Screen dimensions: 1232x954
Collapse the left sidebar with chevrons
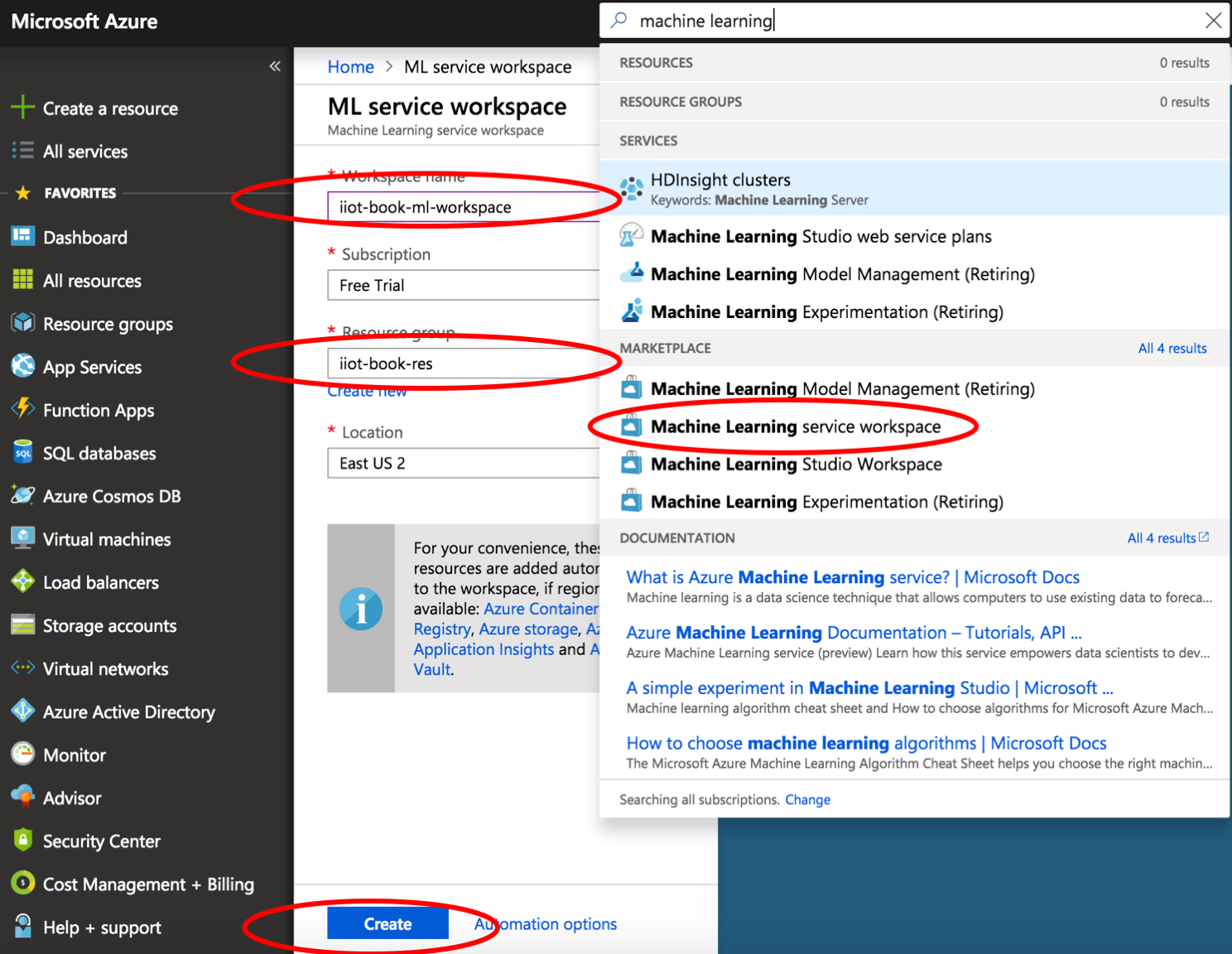[x=275, y=66]
